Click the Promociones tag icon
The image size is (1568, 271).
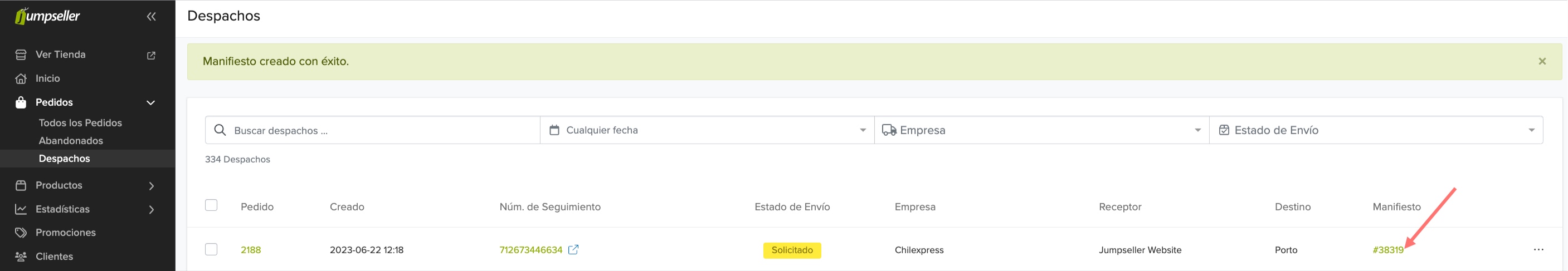coord(21,233)
